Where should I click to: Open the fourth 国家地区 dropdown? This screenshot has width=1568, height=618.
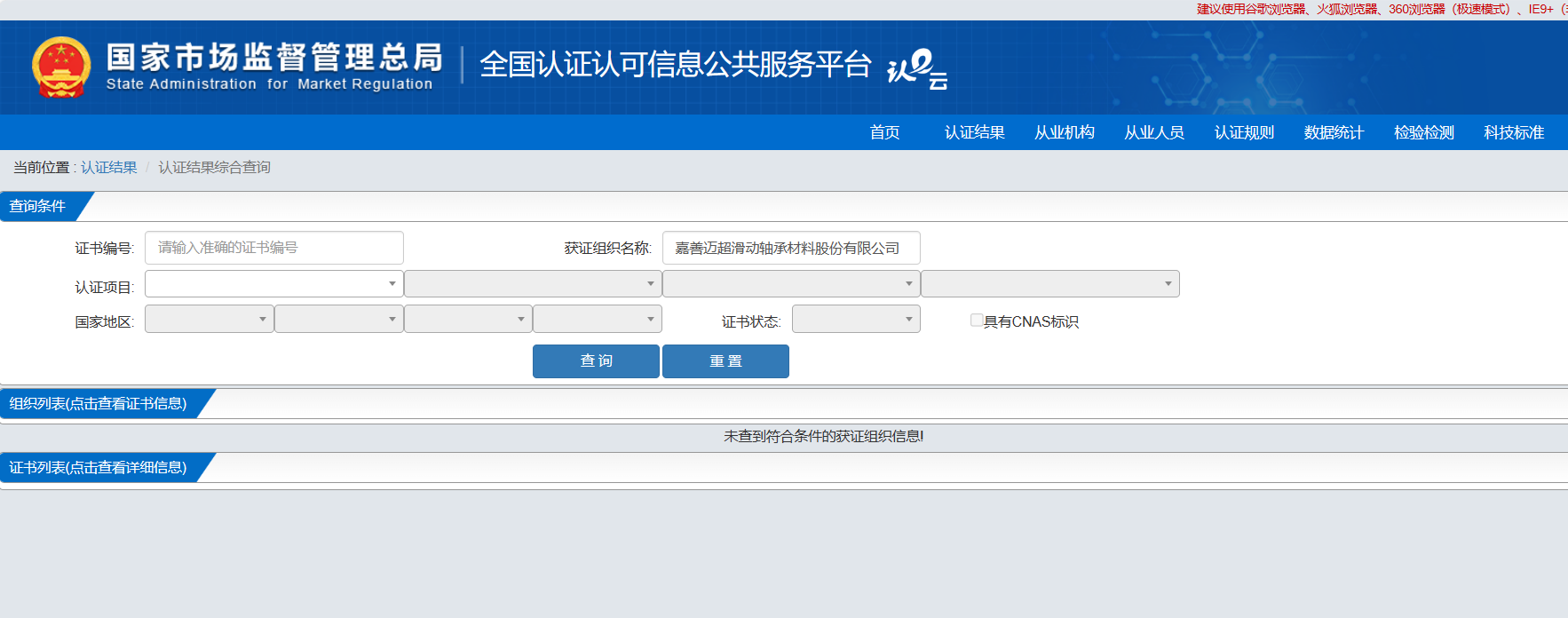click(598, 319)
